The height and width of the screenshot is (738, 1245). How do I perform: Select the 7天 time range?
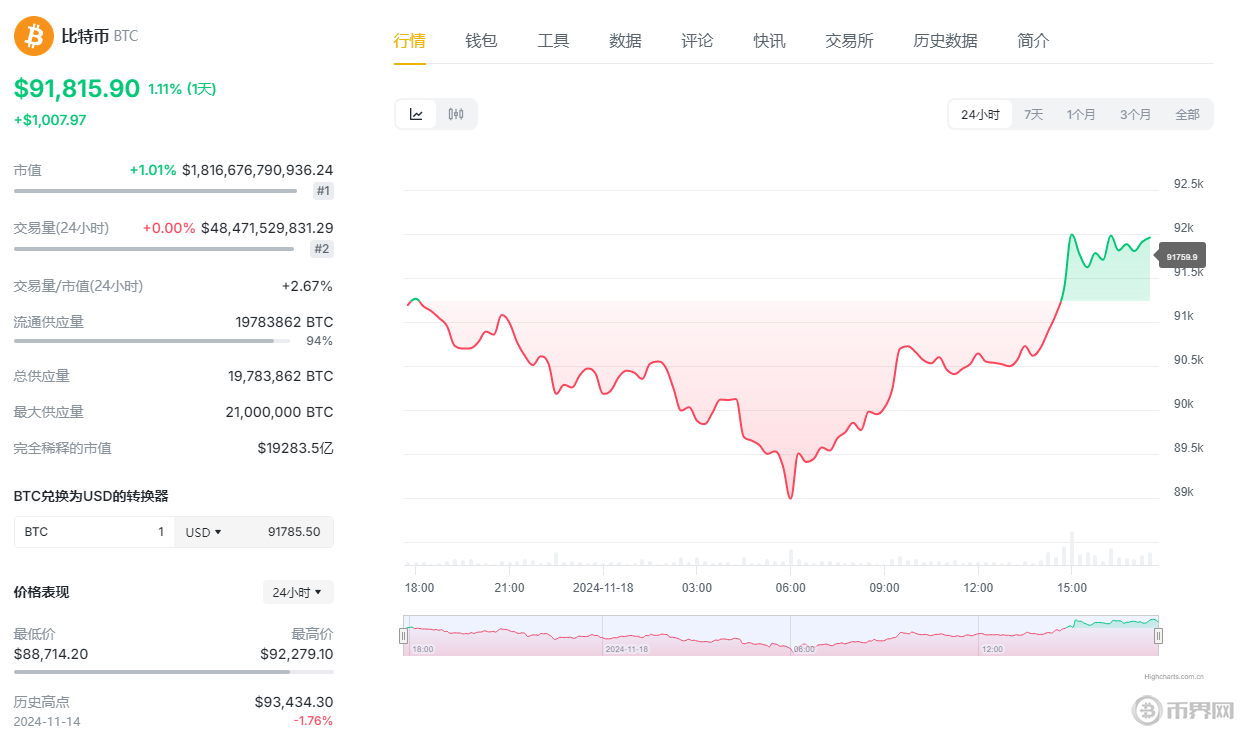pos(1033,114)
